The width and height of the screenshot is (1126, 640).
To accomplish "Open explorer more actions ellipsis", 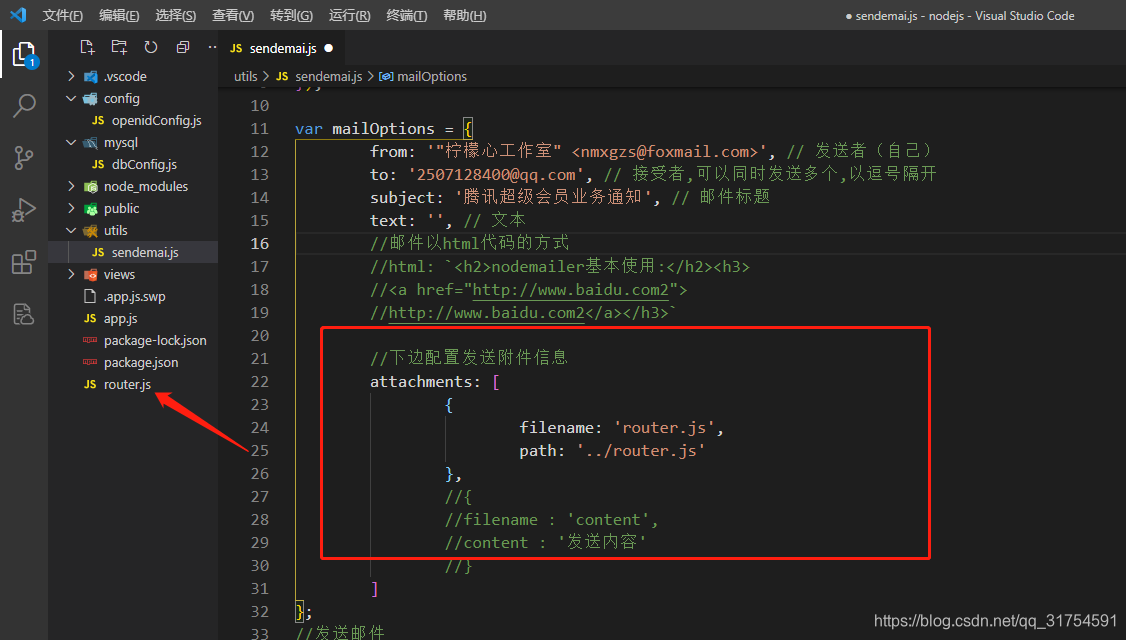I will pos(212,47).
